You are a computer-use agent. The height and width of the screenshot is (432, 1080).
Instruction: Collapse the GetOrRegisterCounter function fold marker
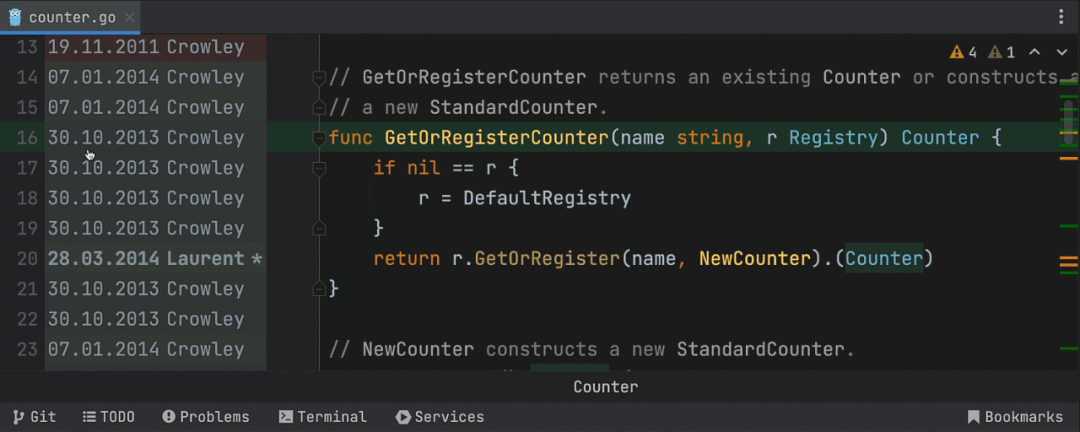pyautogui.click(x=320, y=138)
